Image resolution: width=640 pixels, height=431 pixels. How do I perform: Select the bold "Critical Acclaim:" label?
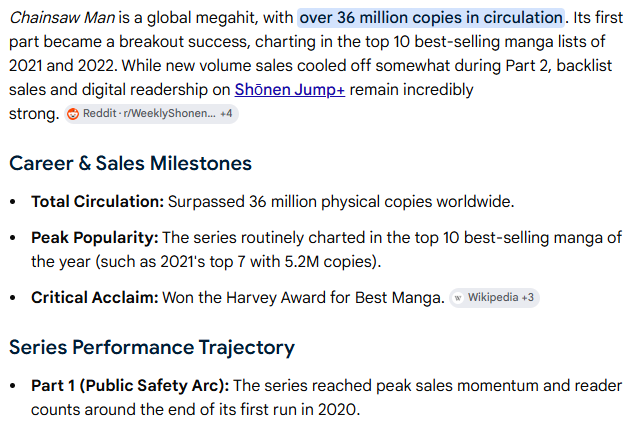(95, 298)
